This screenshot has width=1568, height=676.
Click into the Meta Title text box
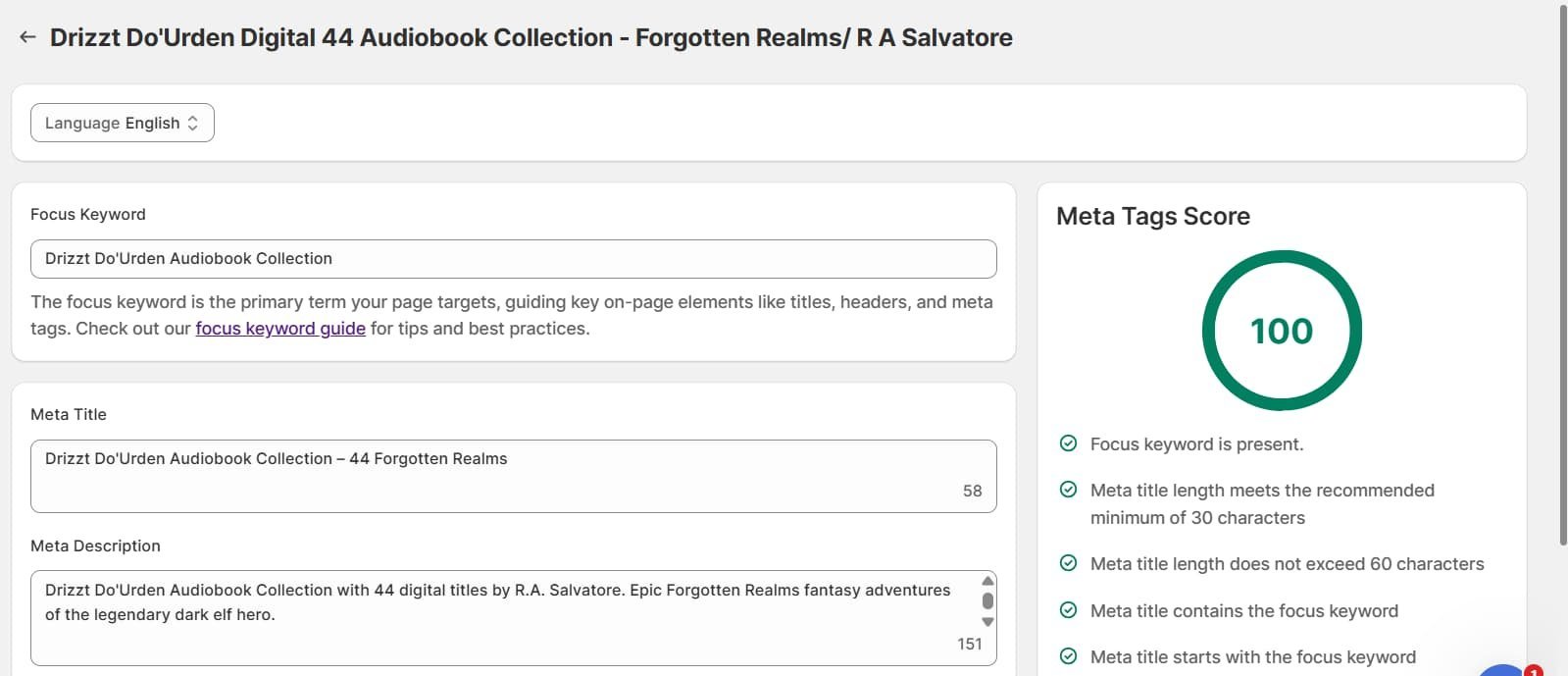coord(514,476)
